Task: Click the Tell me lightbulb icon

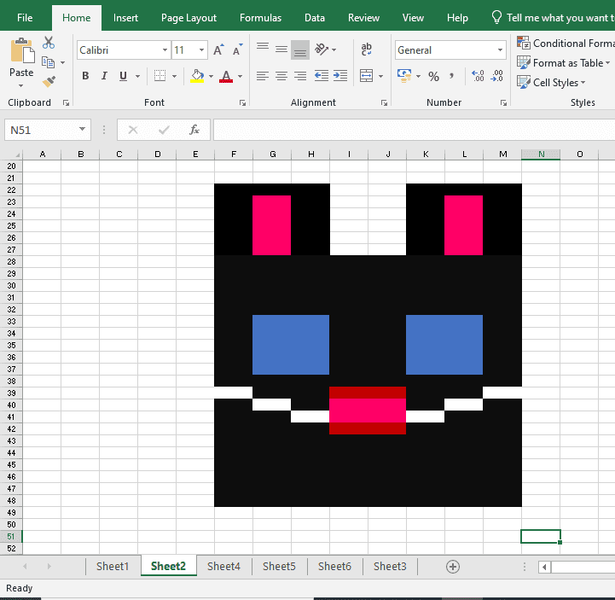Action: (x=497, y=17)
